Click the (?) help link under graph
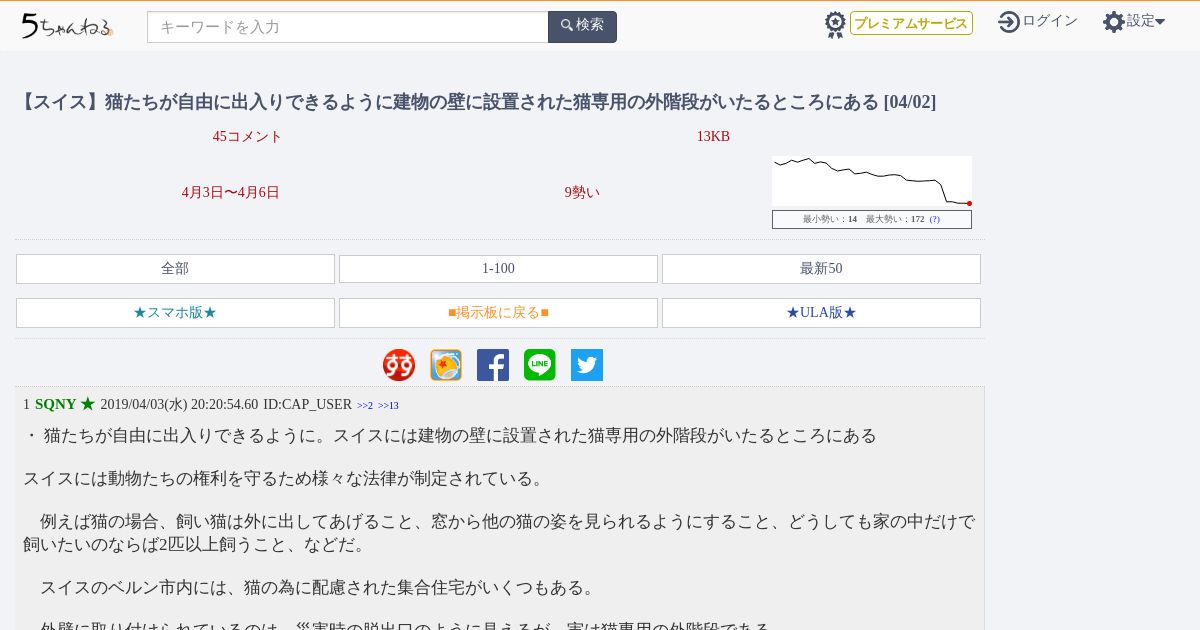This screenshot has height=630, width=1200. pyautogui.click(x=934, y=219)
